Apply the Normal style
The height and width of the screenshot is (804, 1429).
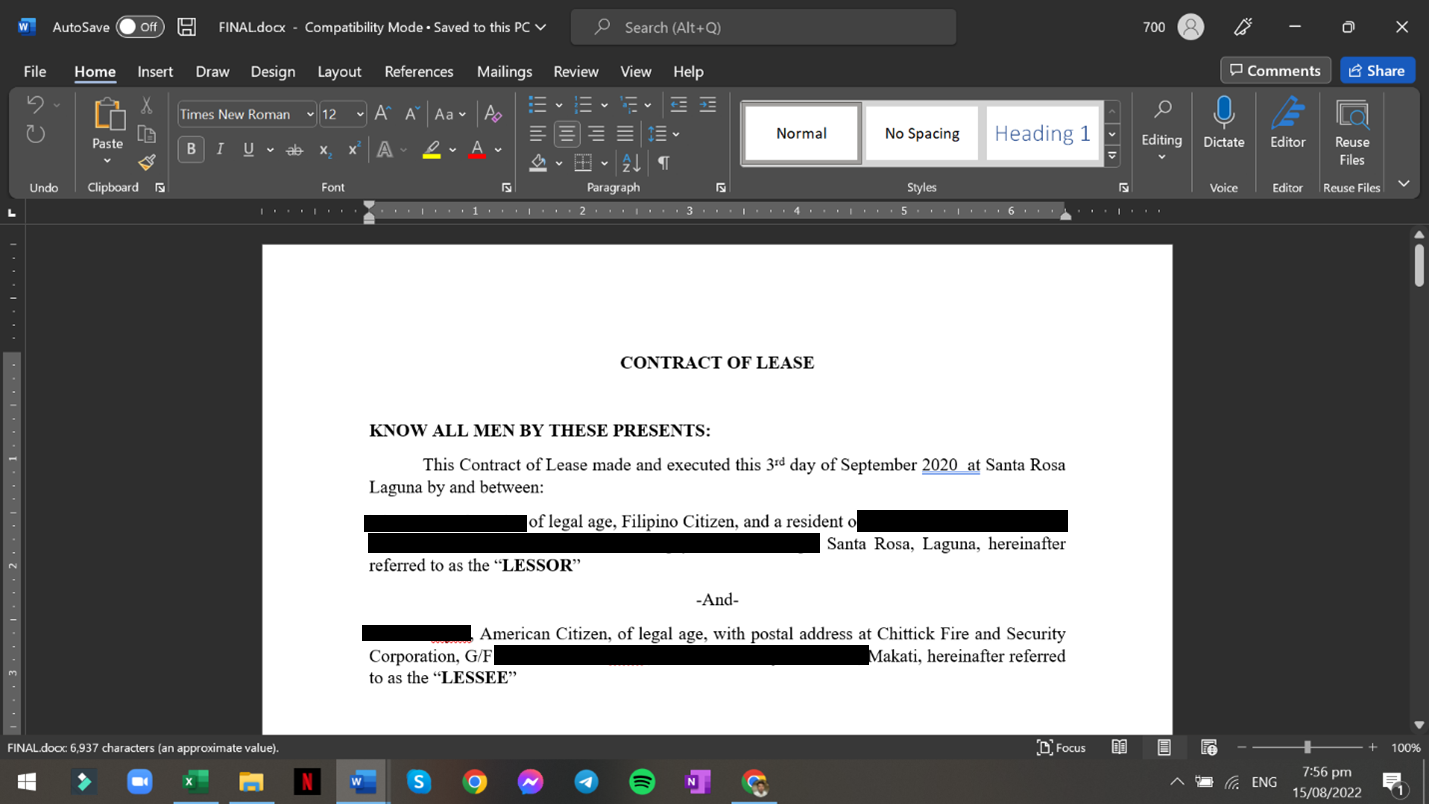tap(801, 133)
